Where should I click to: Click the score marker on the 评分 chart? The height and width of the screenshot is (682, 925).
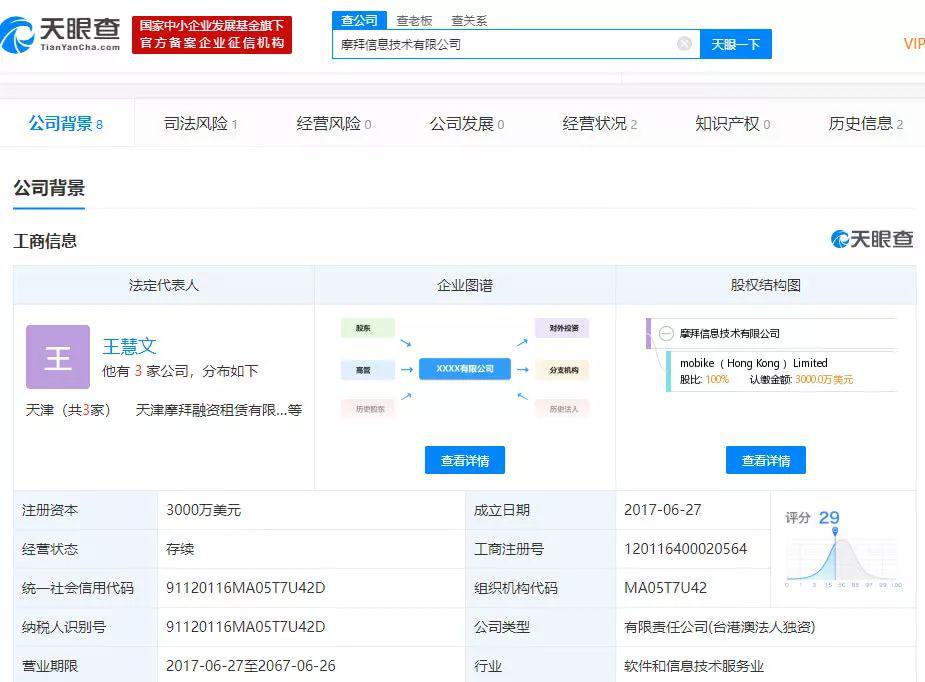835,532
